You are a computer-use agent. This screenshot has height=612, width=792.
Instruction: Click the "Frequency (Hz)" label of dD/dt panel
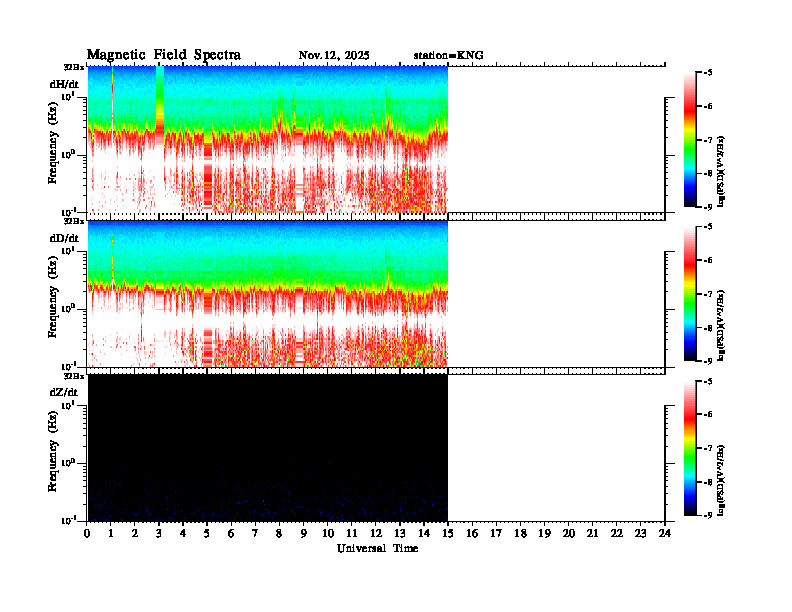(53, 297)
